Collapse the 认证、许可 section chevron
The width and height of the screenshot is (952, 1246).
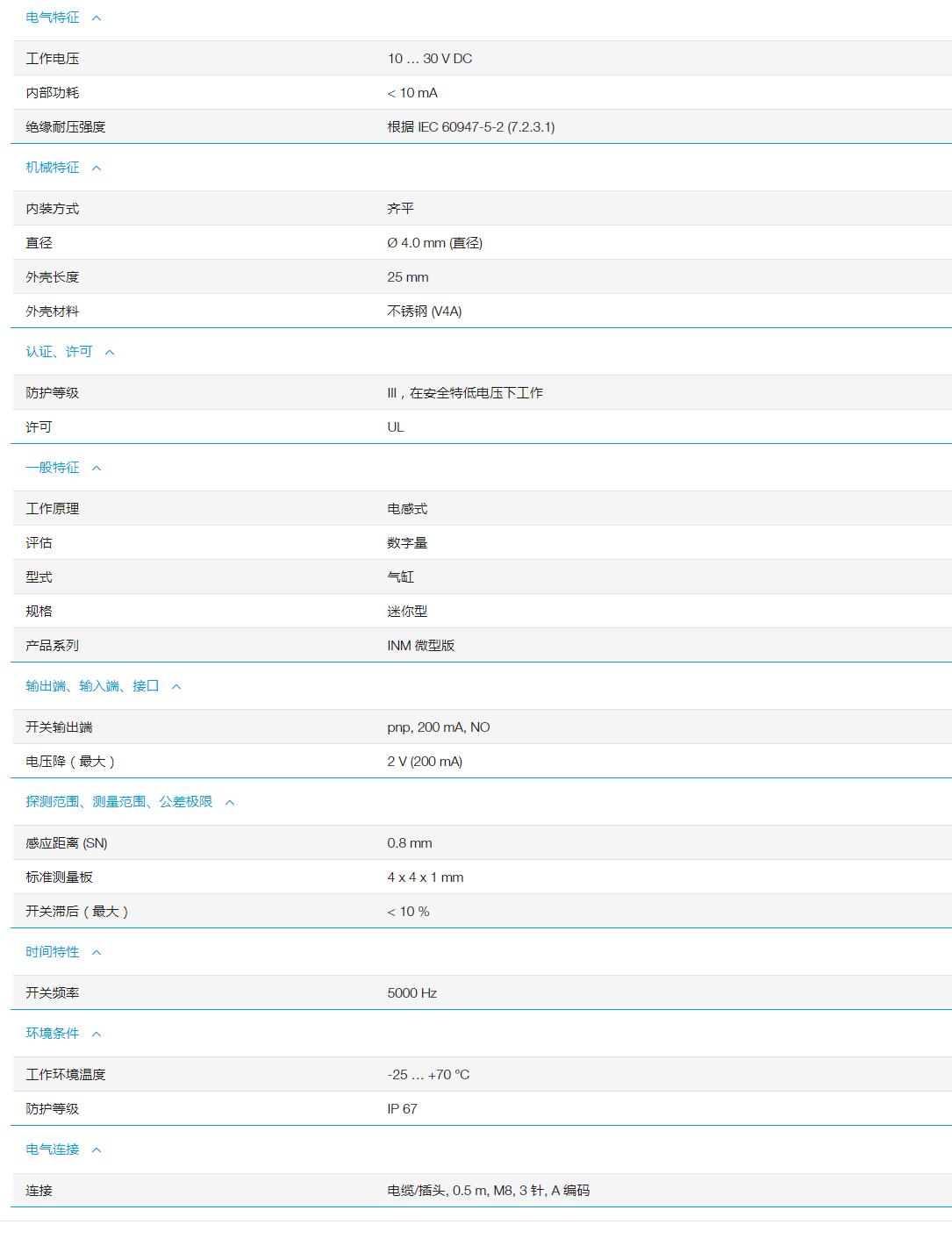coord(109,352)
